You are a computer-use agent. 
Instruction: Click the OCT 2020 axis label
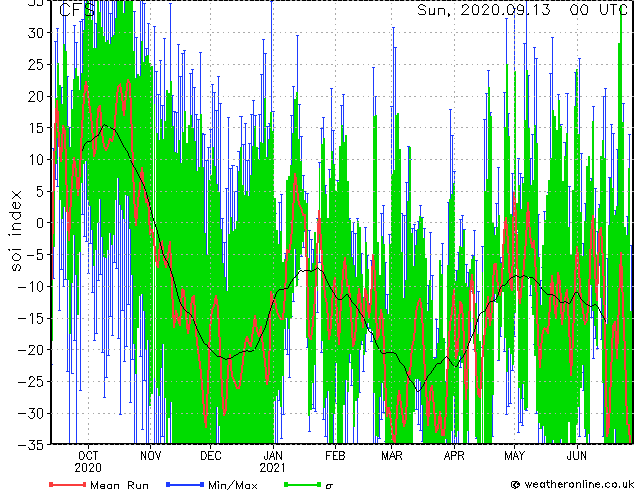pos(88,462)
